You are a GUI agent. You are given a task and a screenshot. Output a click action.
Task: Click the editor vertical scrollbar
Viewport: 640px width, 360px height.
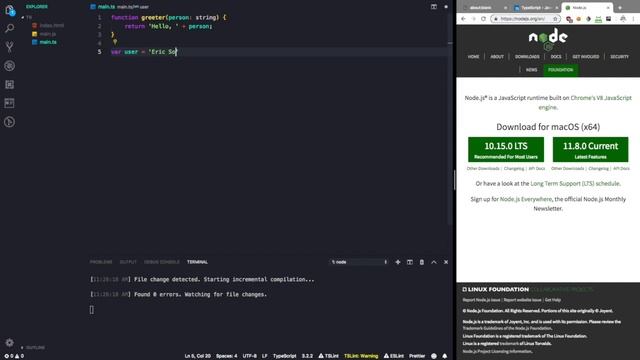450,118
